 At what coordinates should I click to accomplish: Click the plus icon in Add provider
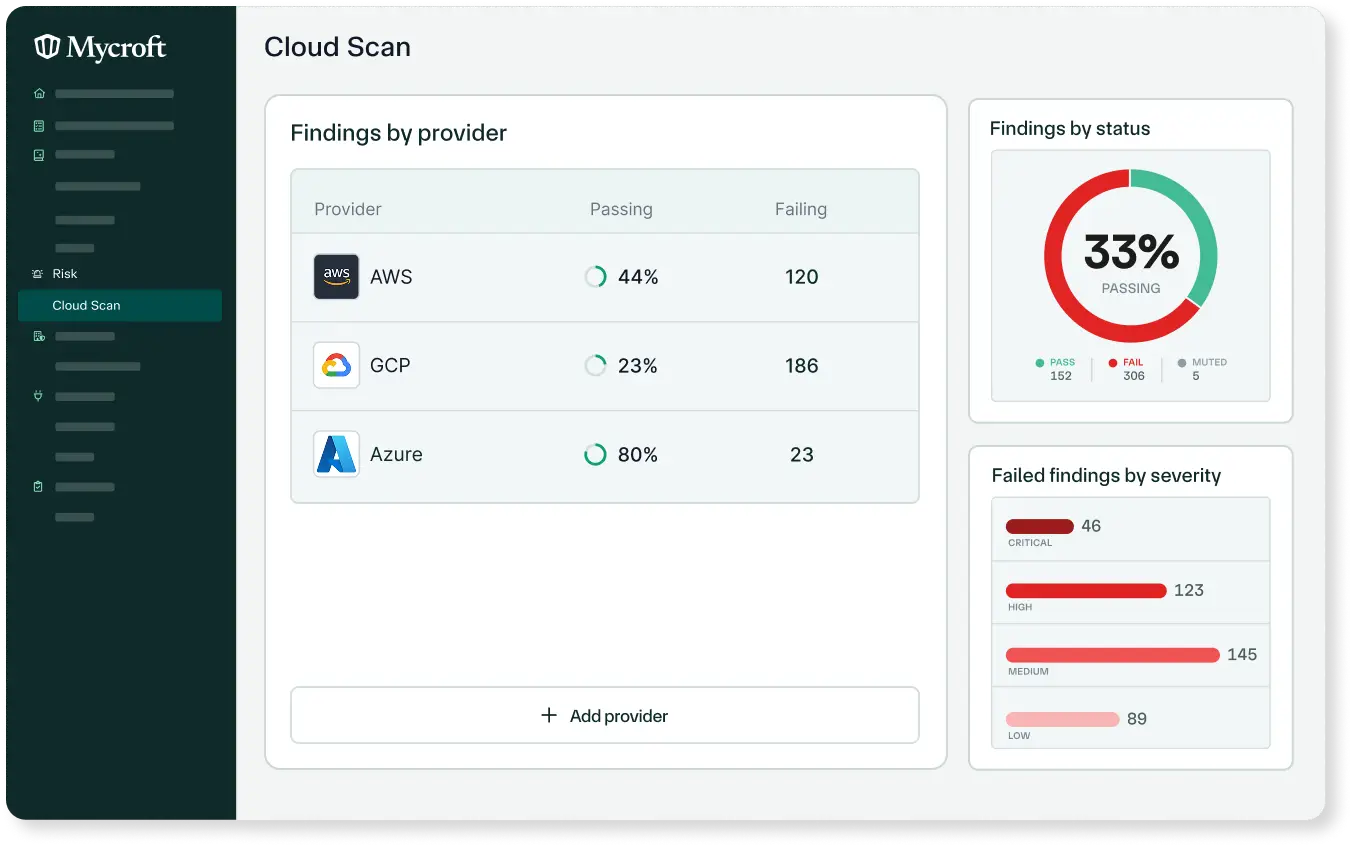pos(548,715)
